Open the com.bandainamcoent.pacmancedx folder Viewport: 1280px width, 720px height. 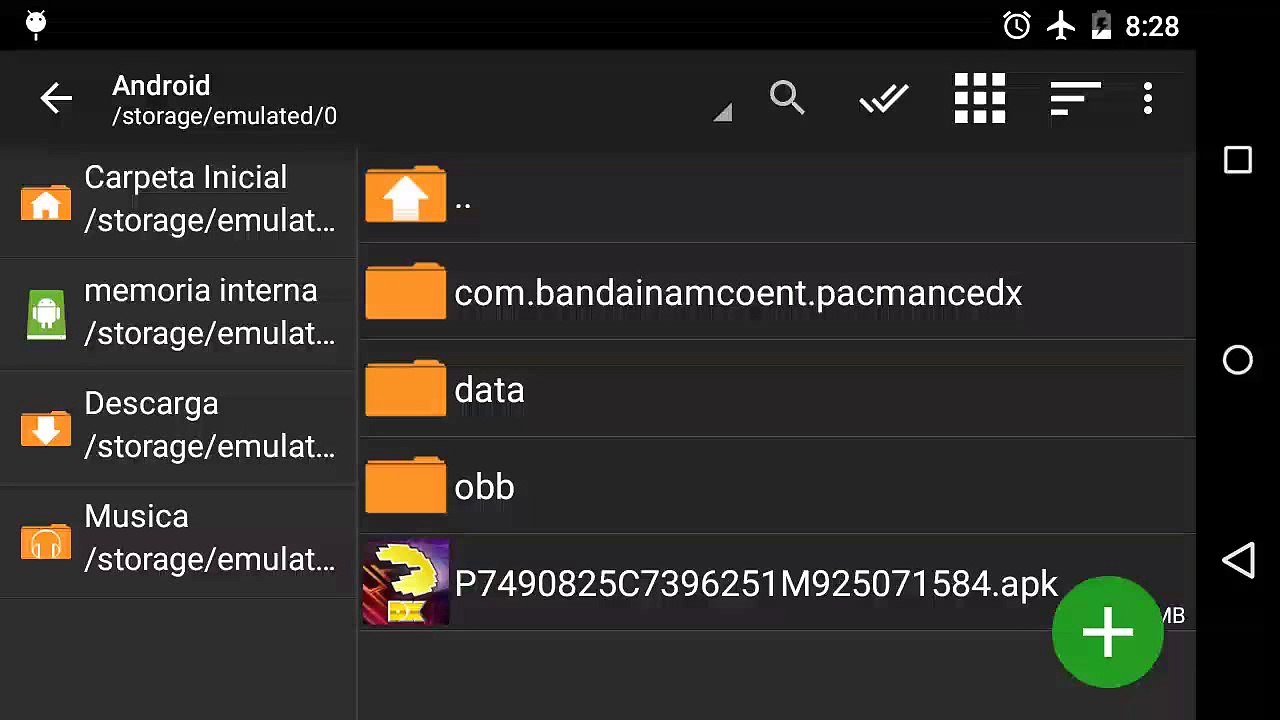pyautogui.click(x=737, y=293)
